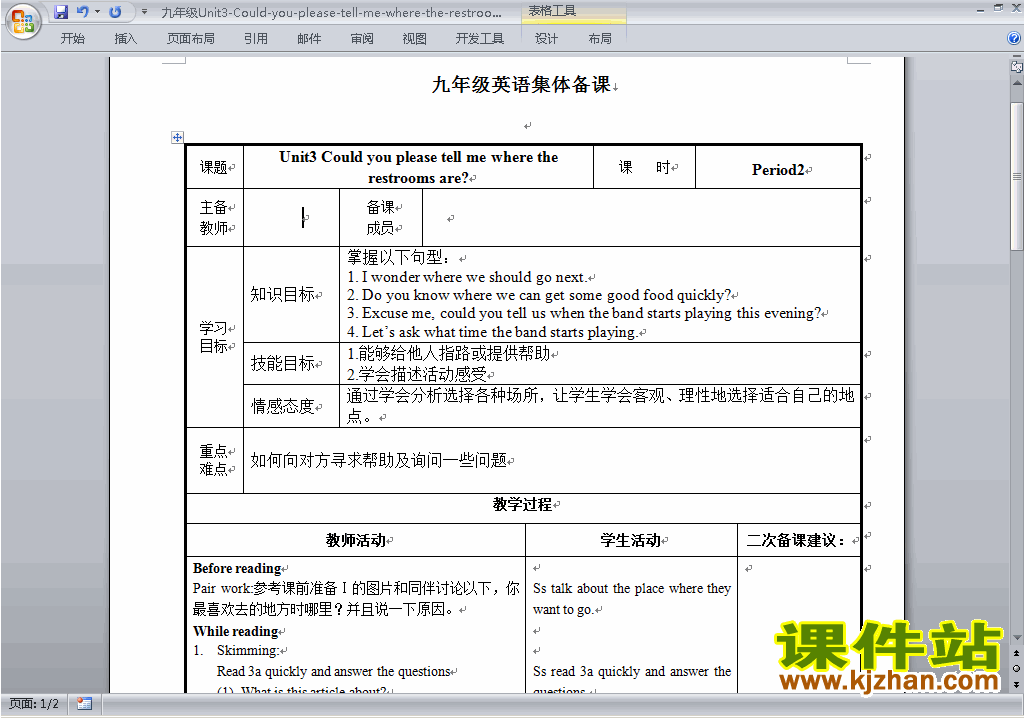
Task: Click the 教学过程 header row
Action: 524,508
